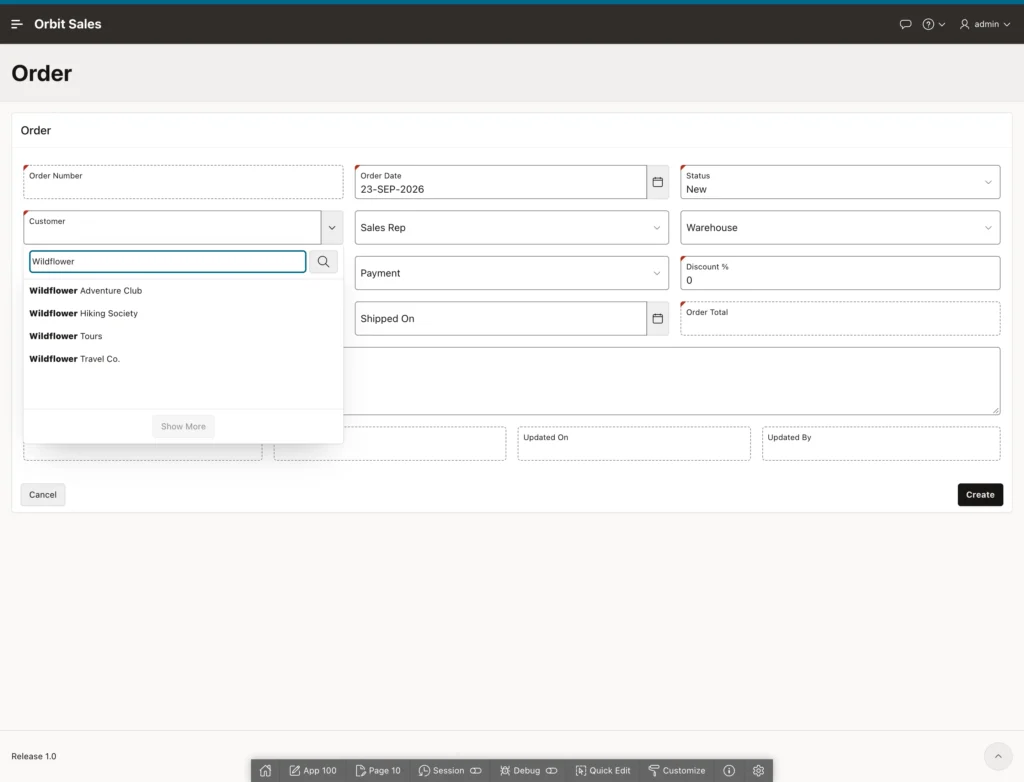The image size is (1024, 782).
Task: Focus the customer search box
Action: 168,262
